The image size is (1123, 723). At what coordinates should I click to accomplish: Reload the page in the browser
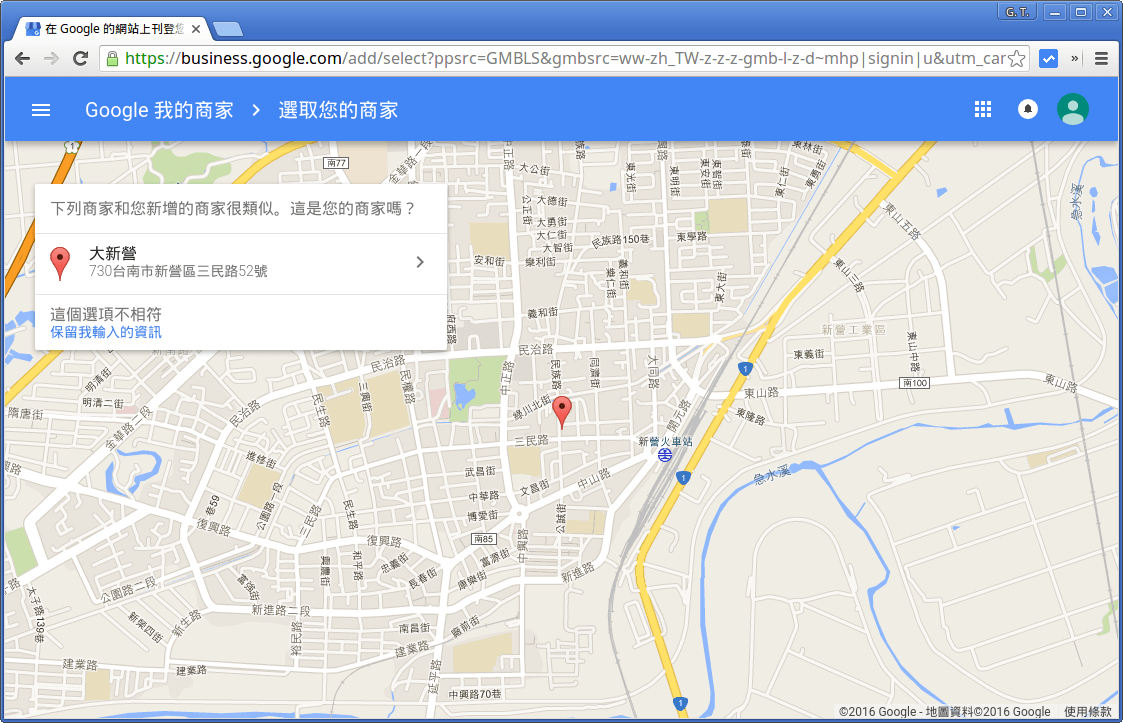(x=80, y=58)
